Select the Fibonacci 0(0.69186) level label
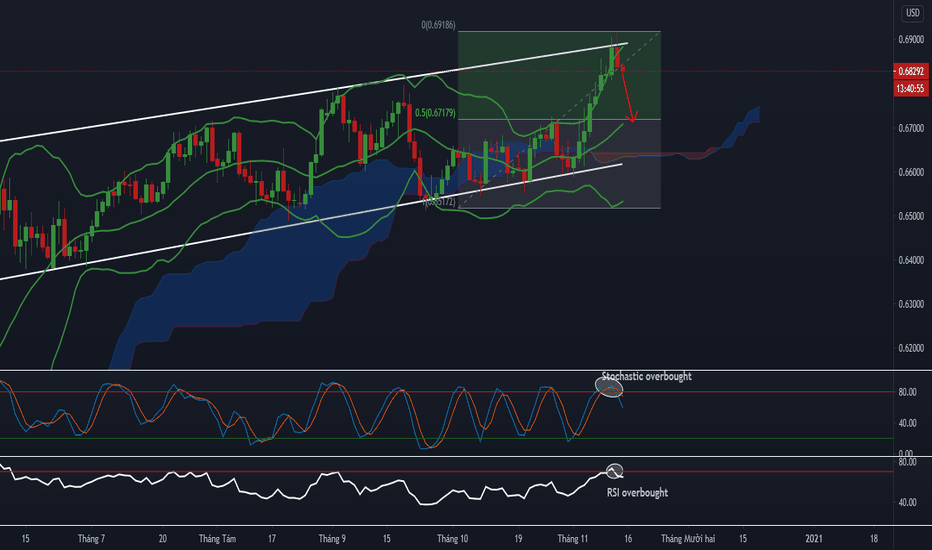The image size is (932, 550). point(438,25)
